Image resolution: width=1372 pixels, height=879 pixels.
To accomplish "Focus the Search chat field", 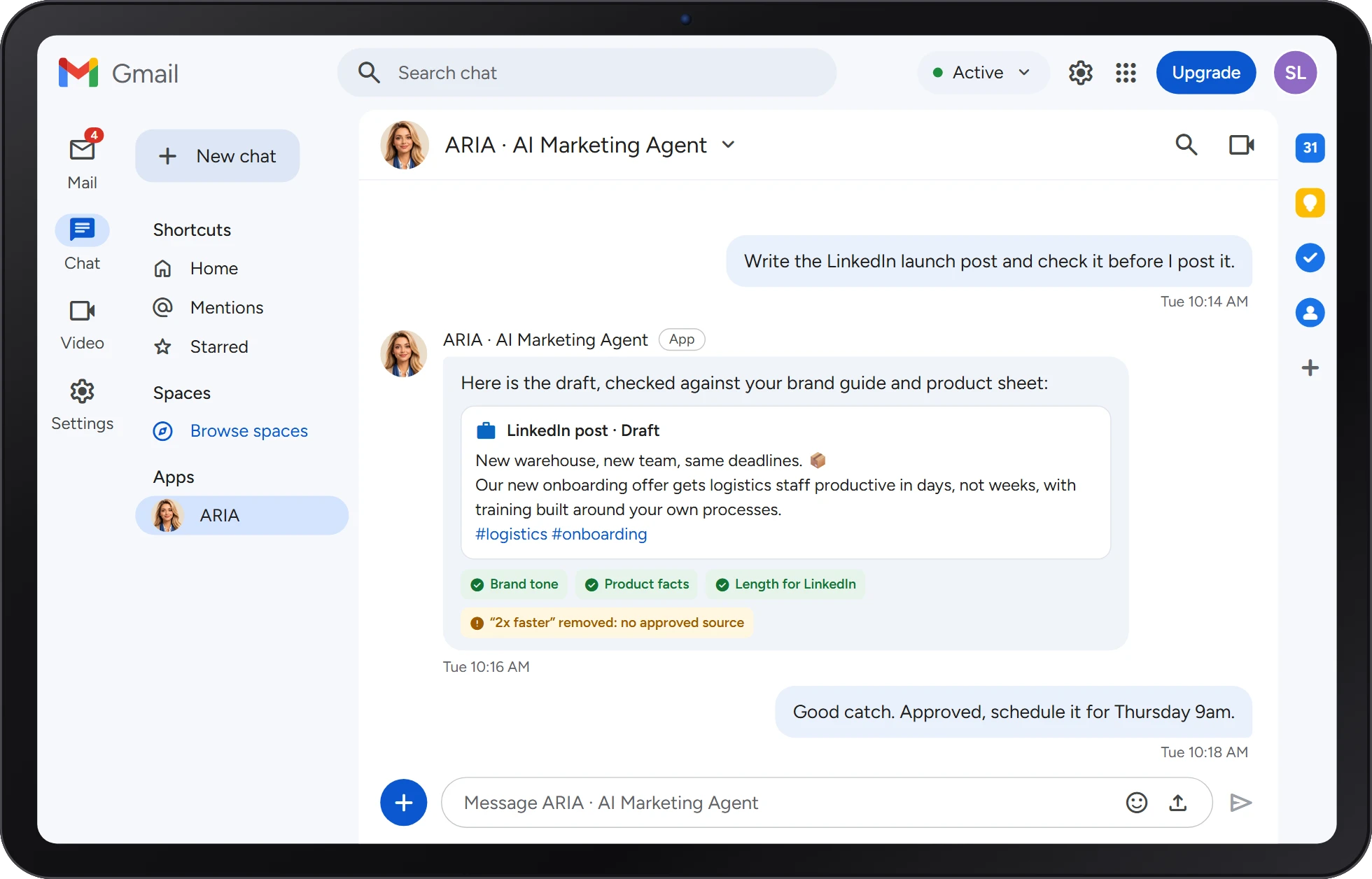I will tap(587, 73).
